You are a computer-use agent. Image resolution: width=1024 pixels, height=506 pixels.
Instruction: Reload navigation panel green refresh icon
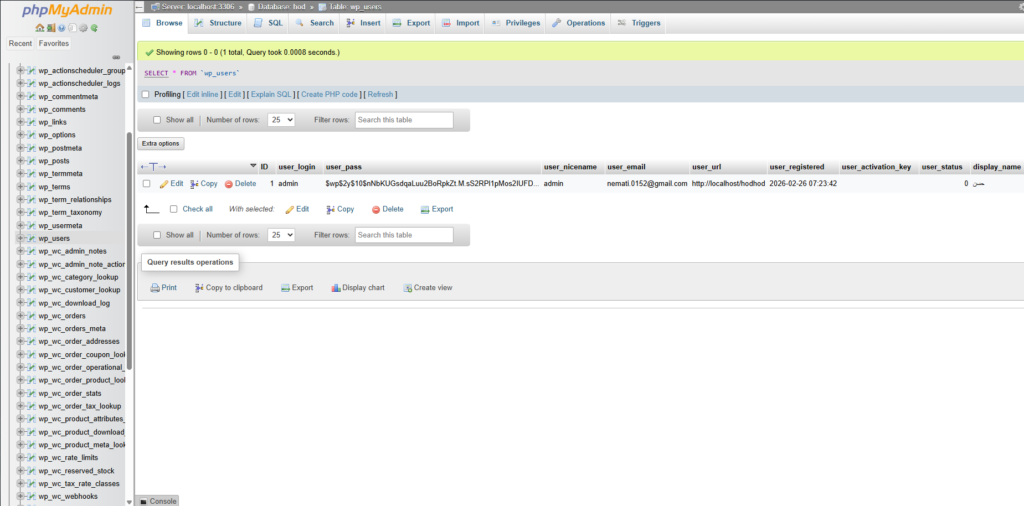point(94,28)
